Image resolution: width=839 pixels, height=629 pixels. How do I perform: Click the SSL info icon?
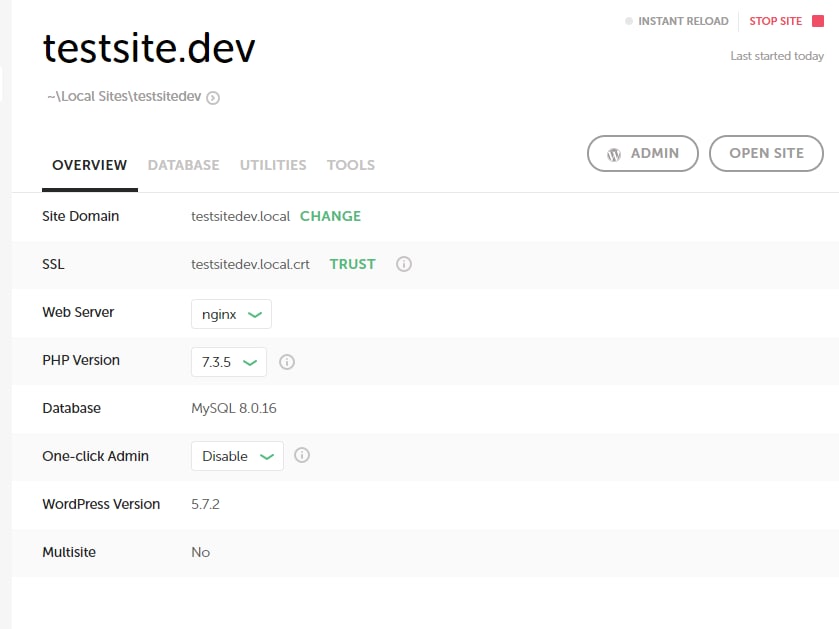coord(404,264)
